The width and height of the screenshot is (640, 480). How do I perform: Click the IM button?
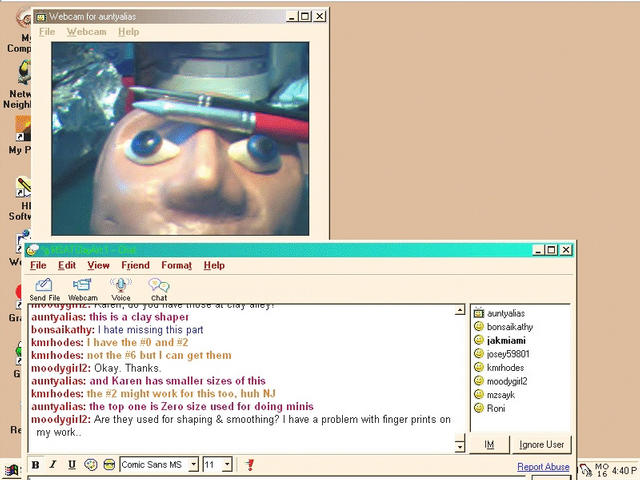pyautogui.click(x=489, y=444)
